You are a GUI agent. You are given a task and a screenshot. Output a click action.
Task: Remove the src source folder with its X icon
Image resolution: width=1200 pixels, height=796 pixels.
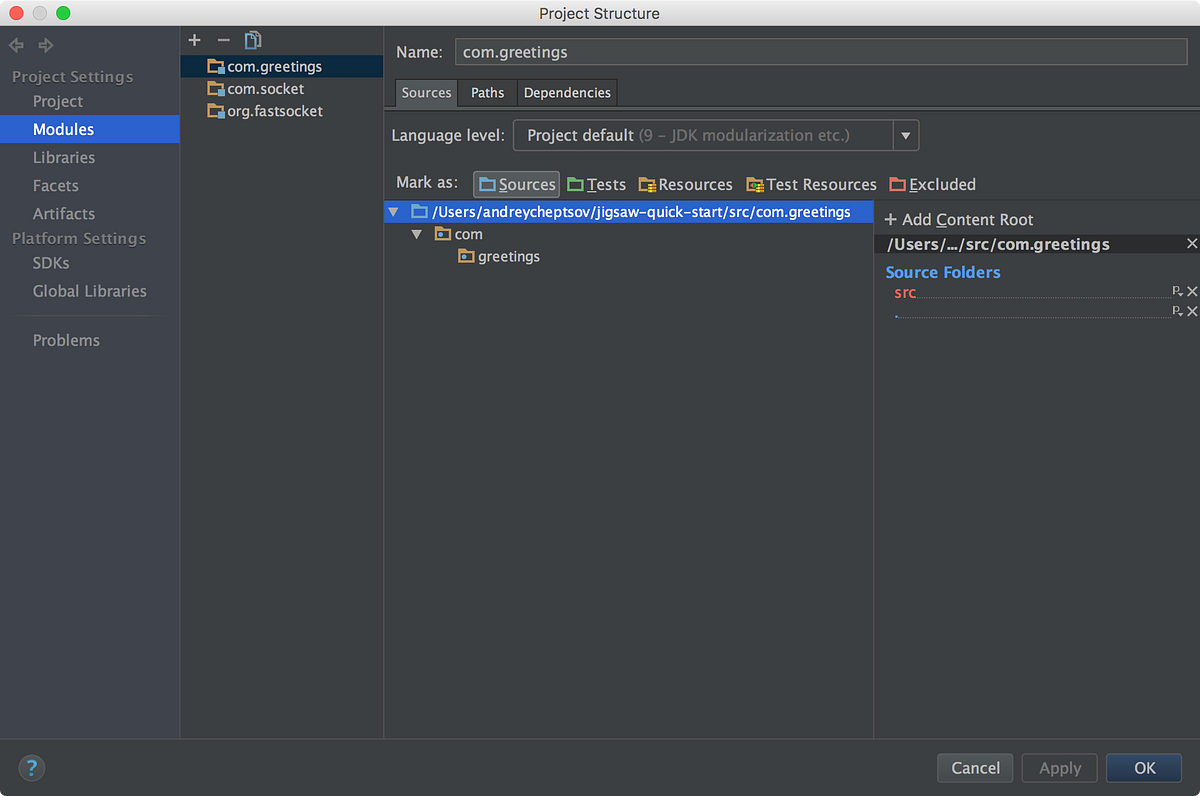point(1191,291)
